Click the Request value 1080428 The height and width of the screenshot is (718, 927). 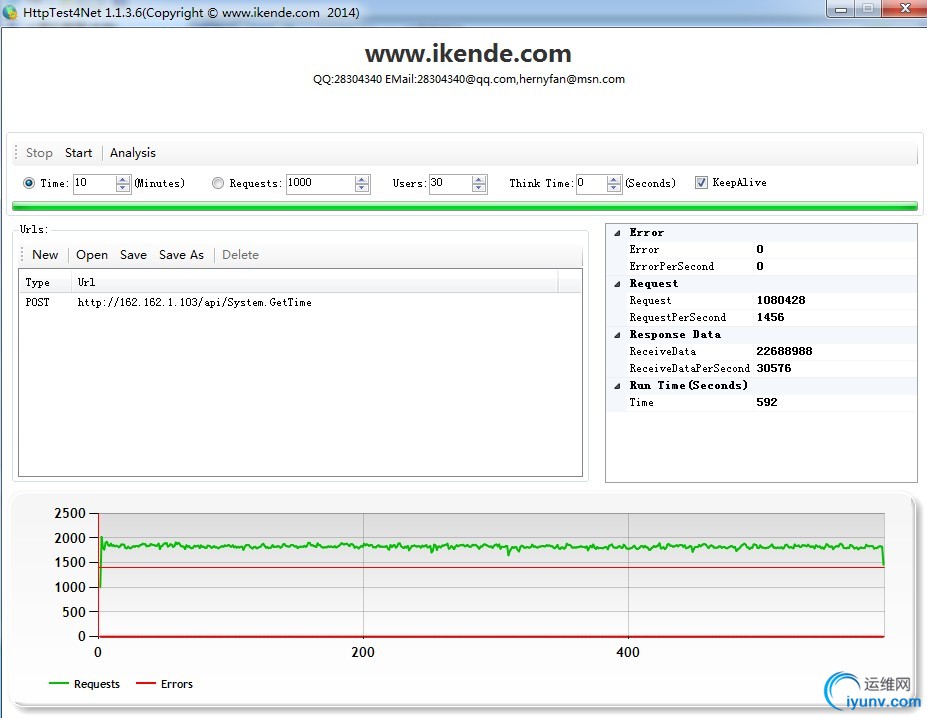coord(780,300)
